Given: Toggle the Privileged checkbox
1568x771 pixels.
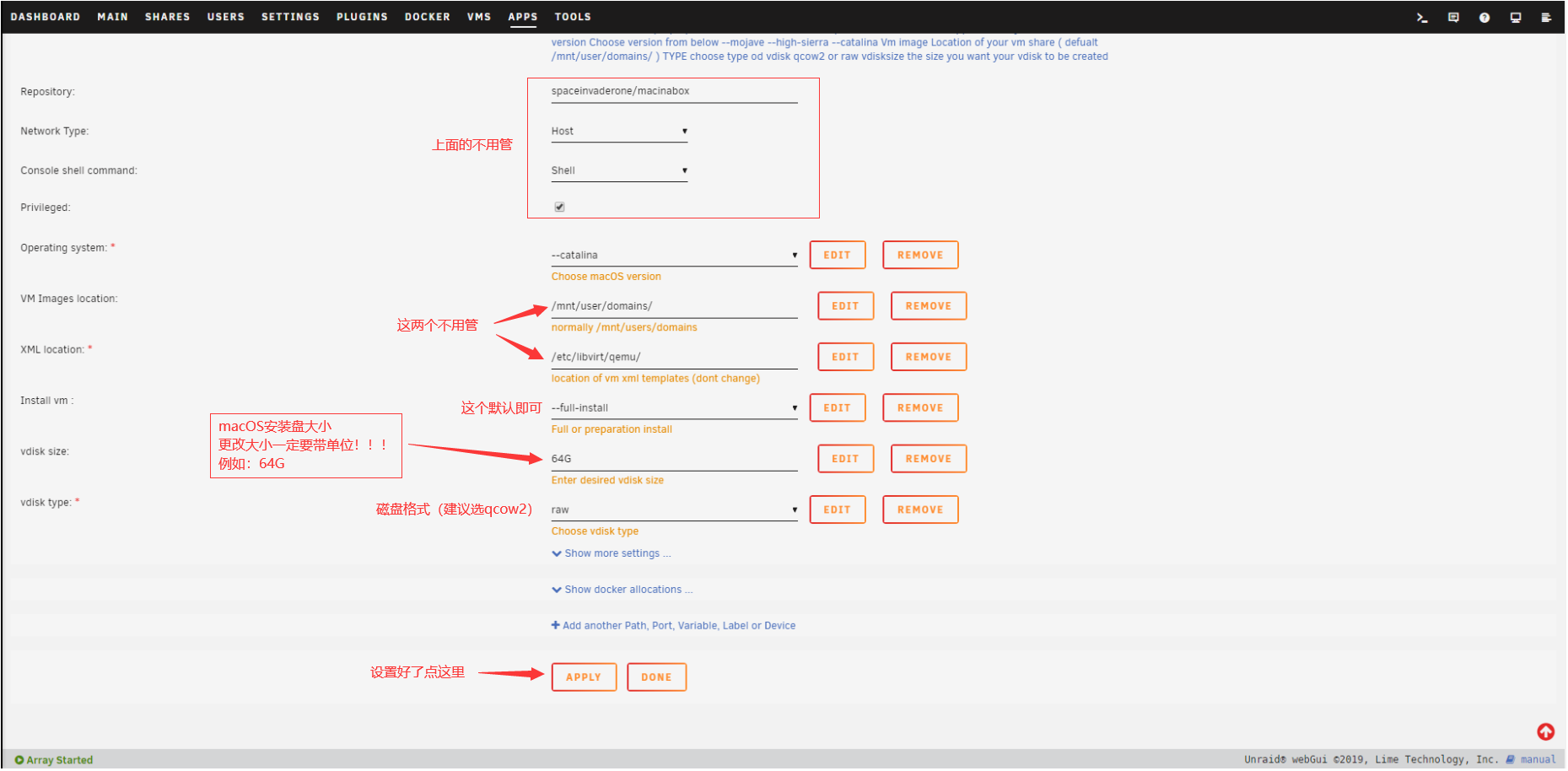Looking at the screenshot, I should pyautogui.click(x=559, y=208).
